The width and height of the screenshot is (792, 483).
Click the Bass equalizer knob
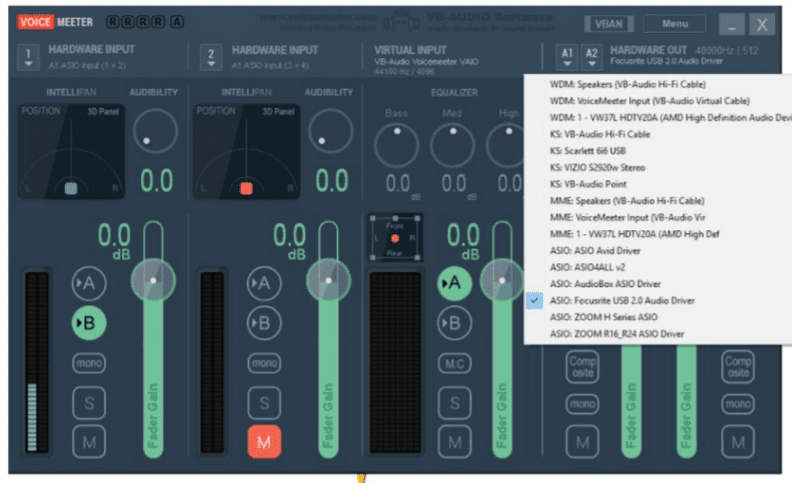click(397, 145)
